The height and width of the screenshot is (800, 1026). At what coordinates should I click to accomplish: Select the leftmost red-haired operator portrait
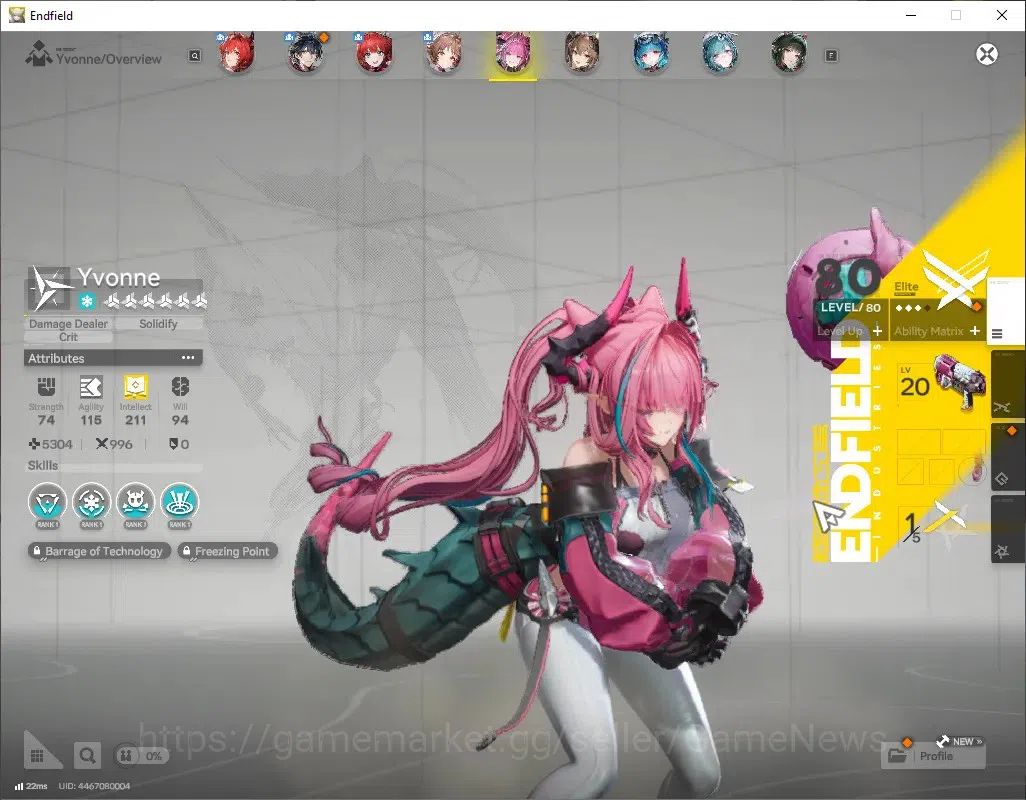click(236, 52)
